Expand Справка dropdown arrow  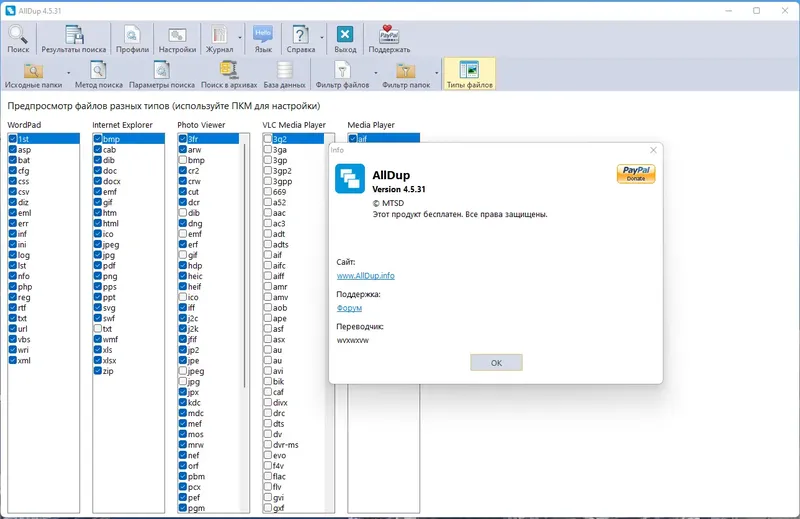322,38
